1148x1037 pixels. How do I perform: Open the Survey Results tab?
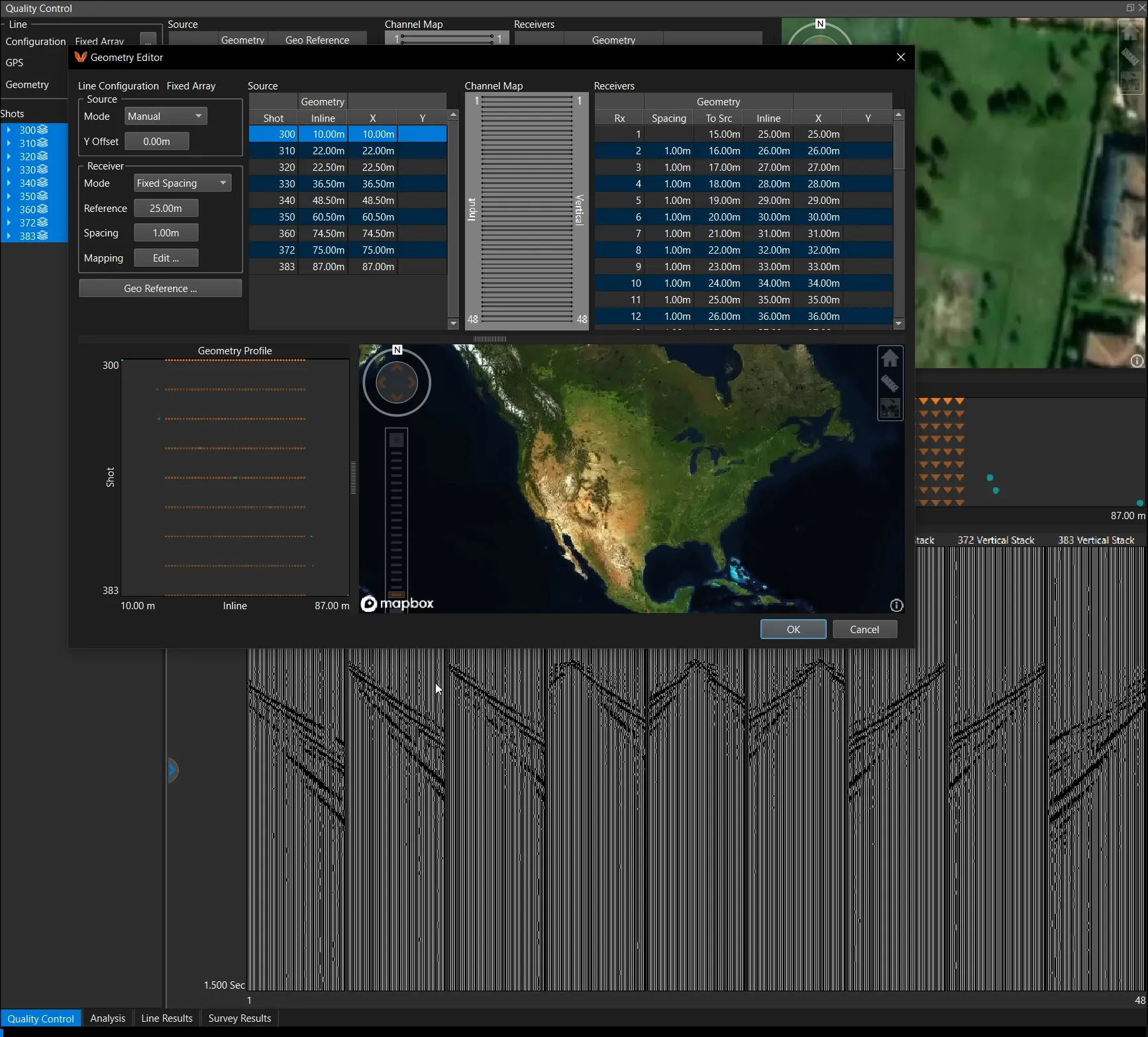point(240,1018)
